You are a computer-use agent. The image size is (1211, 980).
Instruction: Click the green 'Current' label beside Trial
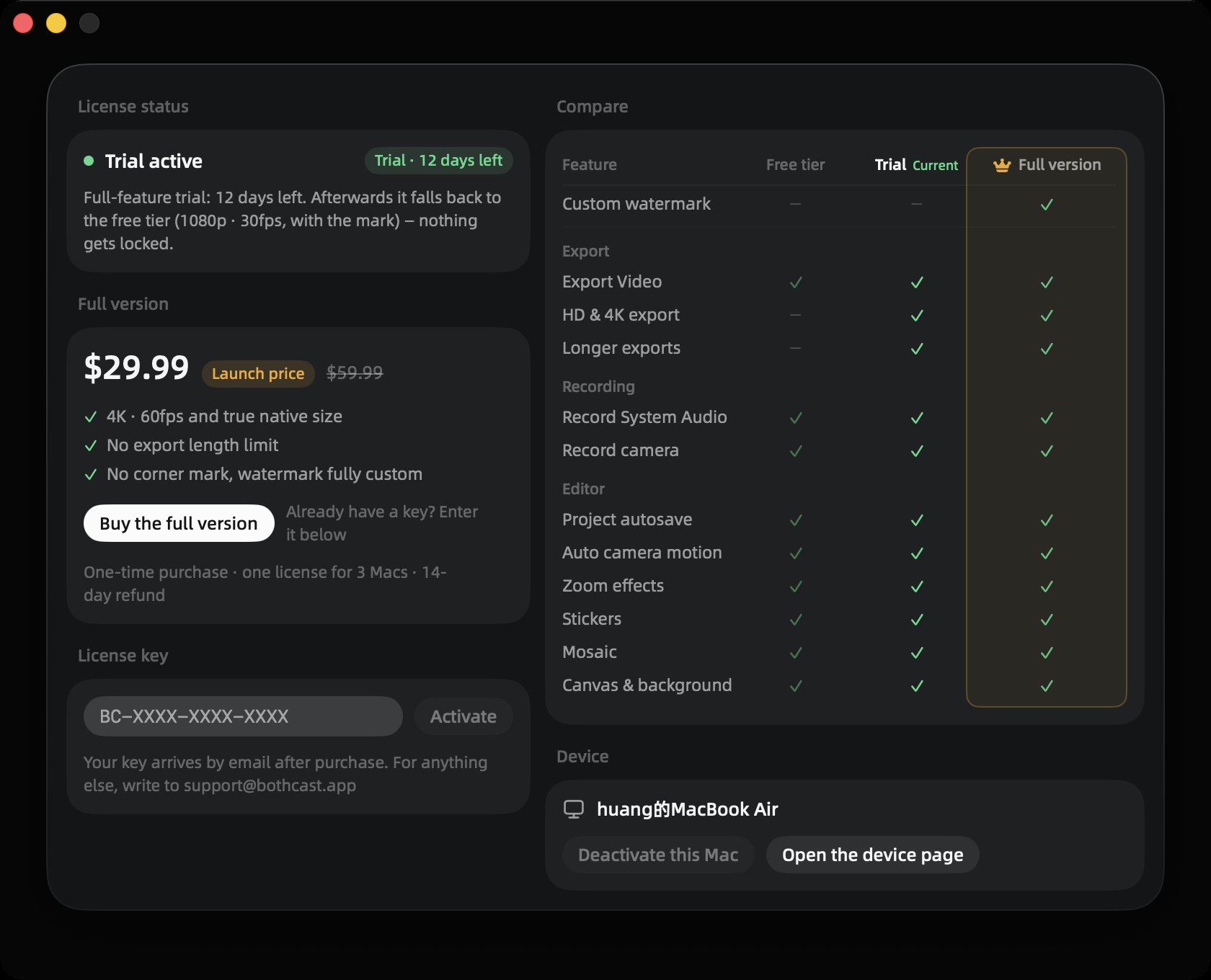(x=936, y=165)
